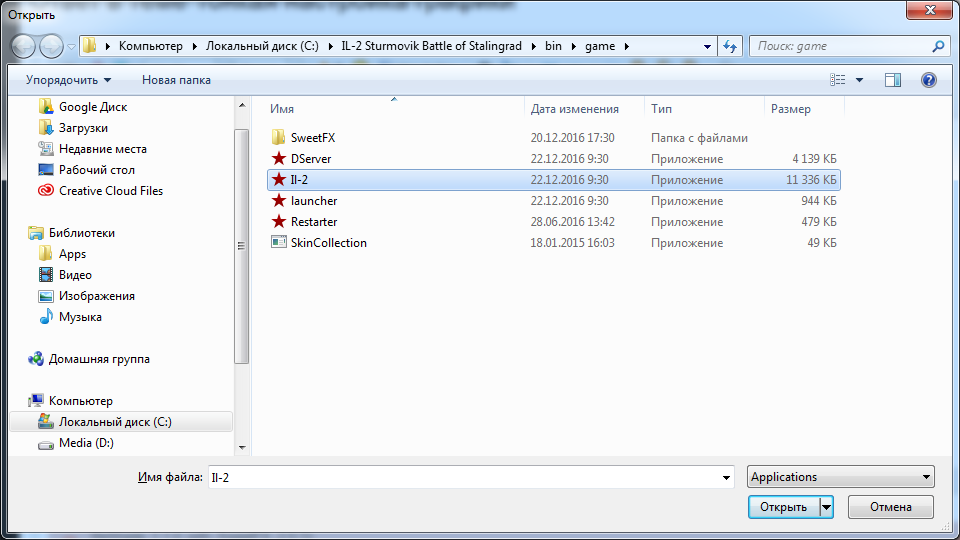Expand the address bar history dropdown

pos(707,47)
